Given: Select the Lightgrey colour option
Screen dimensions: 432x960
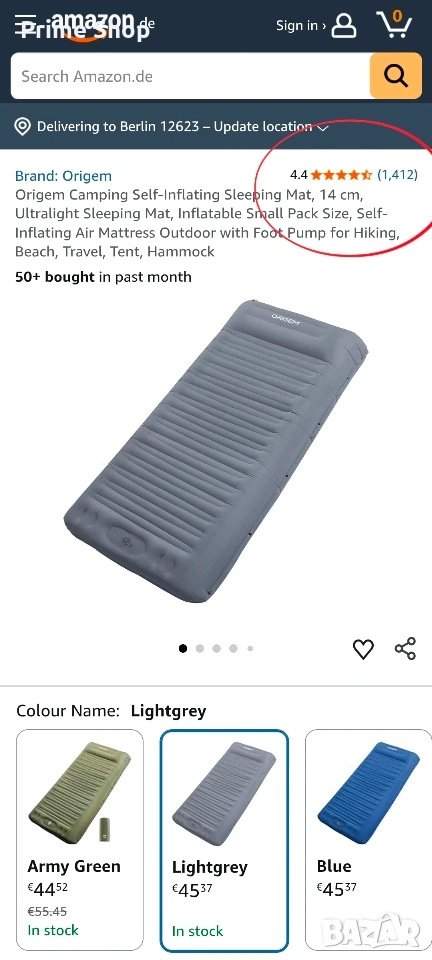Looking at the screenshot, I should coord(224,839).
